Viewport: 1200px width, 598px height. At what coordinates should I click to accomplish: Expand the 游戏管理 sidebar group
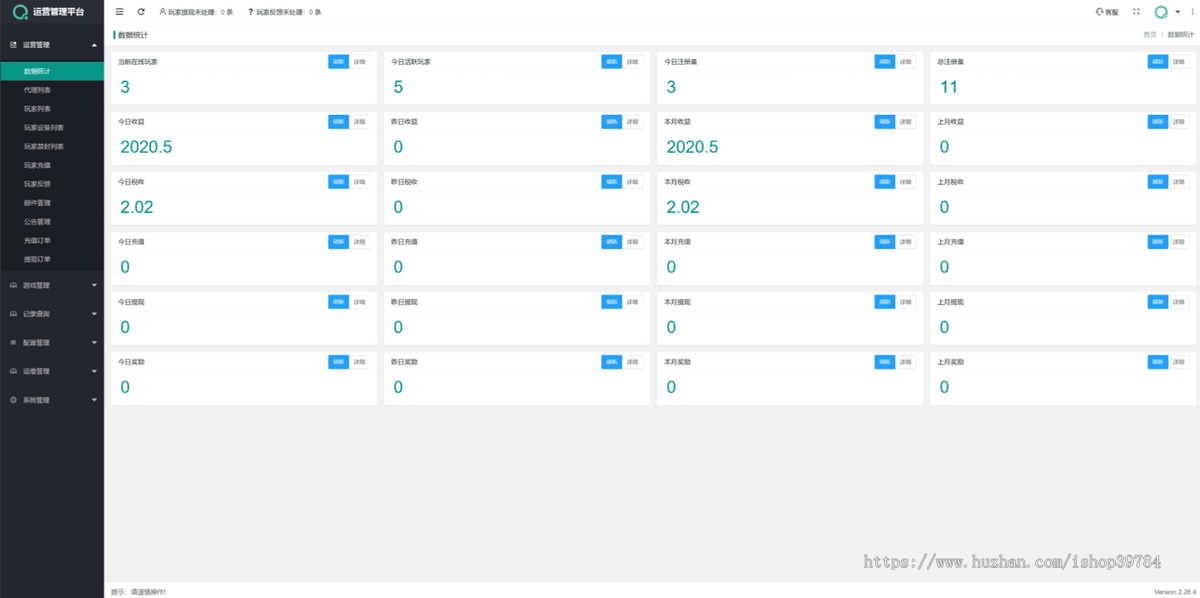click(x=52, y=285)
